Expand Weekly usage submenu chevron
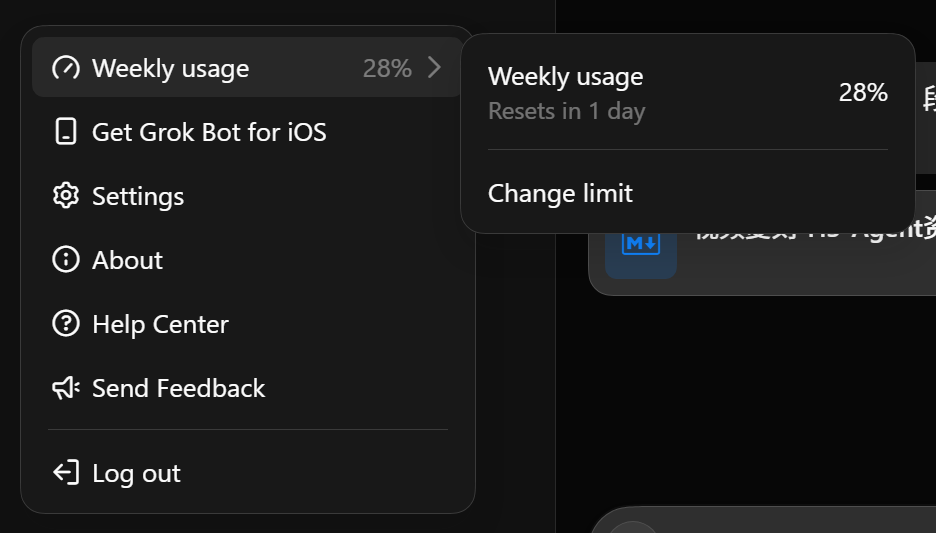Viewport: 936px width, 533px height. pos(435,67)
